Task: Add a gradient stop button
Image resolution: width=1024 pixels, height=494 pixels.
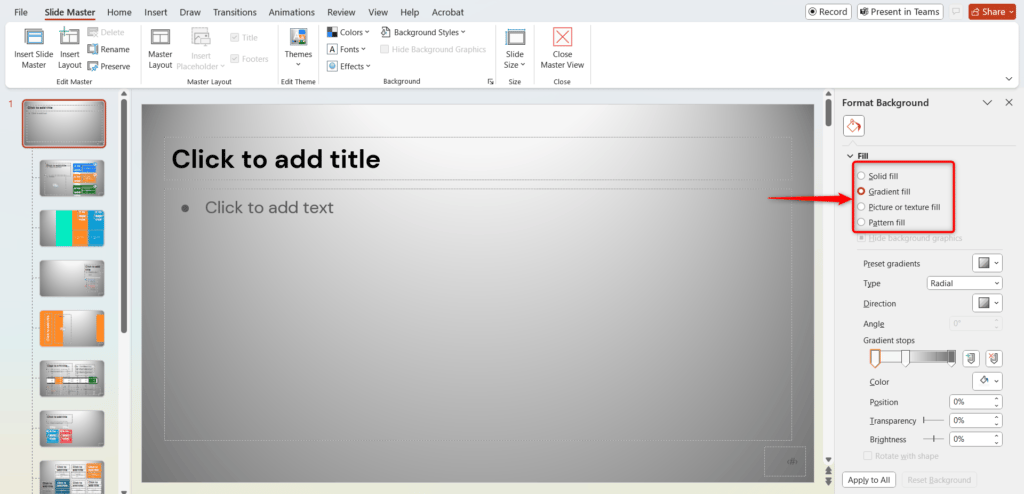Action: [x=970, y=358]
